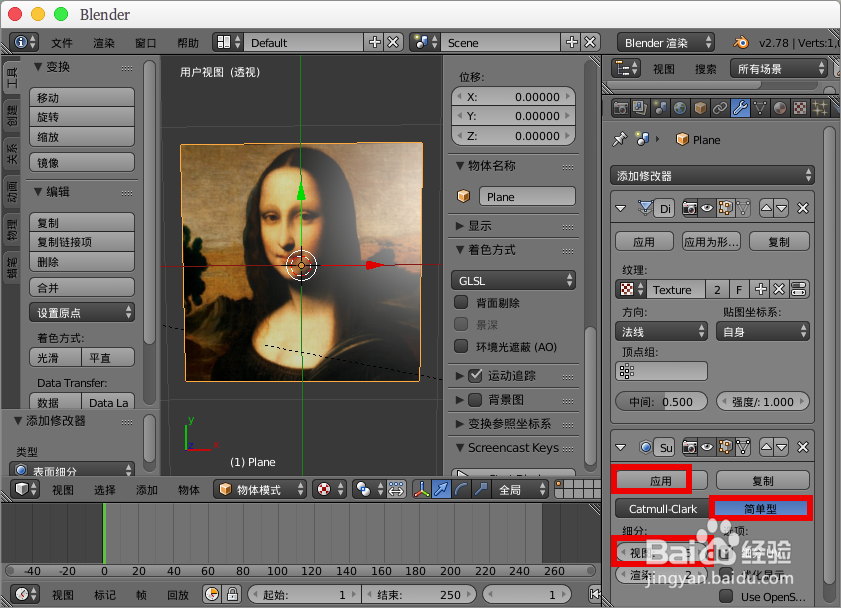Collapse the Di modifier panel triangle
Viewport: 841px width, 608px height.
[x=621, y=208]
